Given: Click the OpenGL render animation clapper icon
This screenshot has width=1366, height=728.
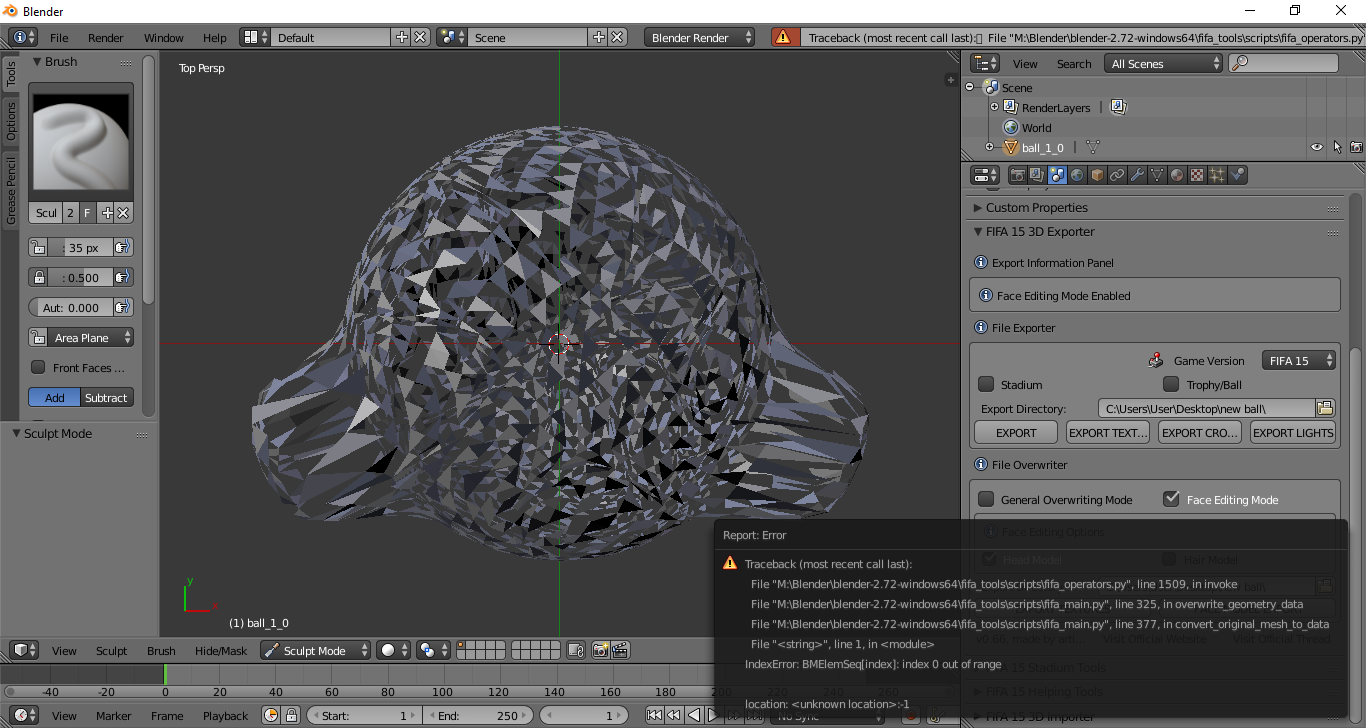Looking at the screenshot, I should tap(619, 650).
